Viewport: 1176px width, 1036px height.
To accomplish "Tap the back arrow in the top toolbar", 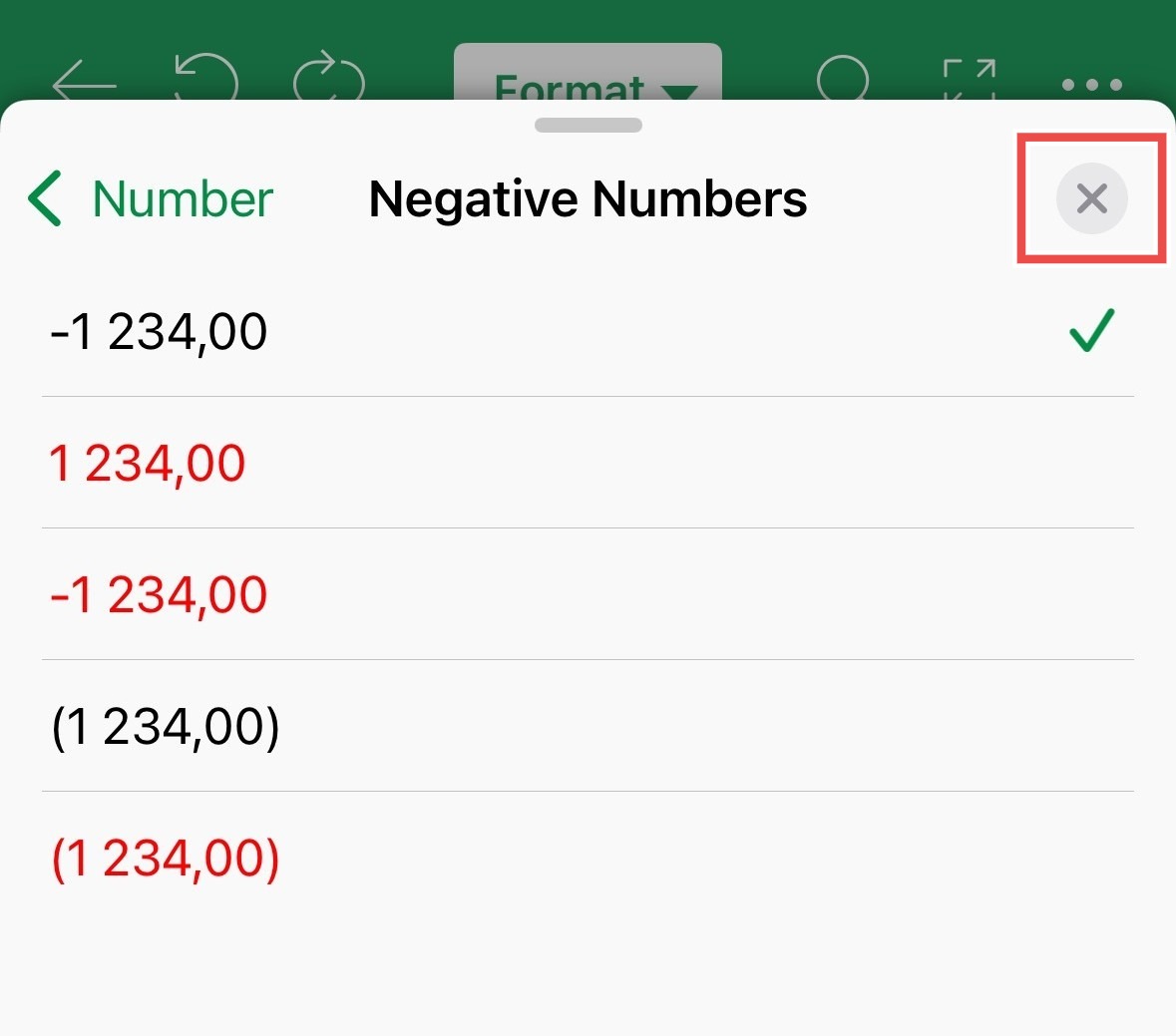I will pyautogui.click(x=84, y=80).
